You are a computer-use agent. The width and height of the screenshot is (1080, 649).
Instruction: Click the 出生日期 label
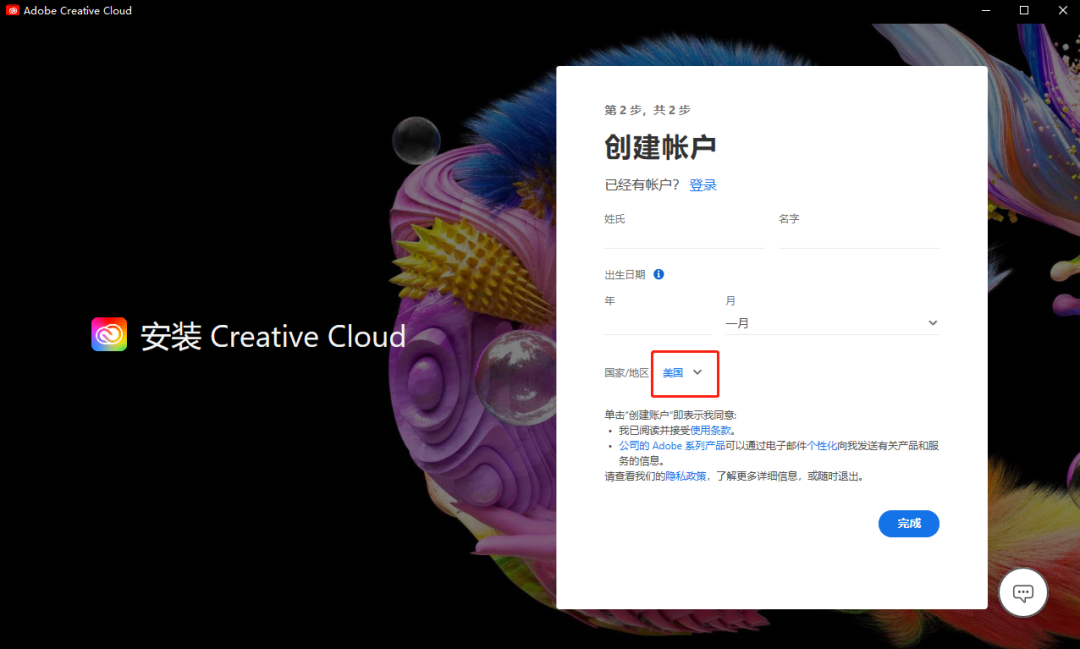[625, 275]
